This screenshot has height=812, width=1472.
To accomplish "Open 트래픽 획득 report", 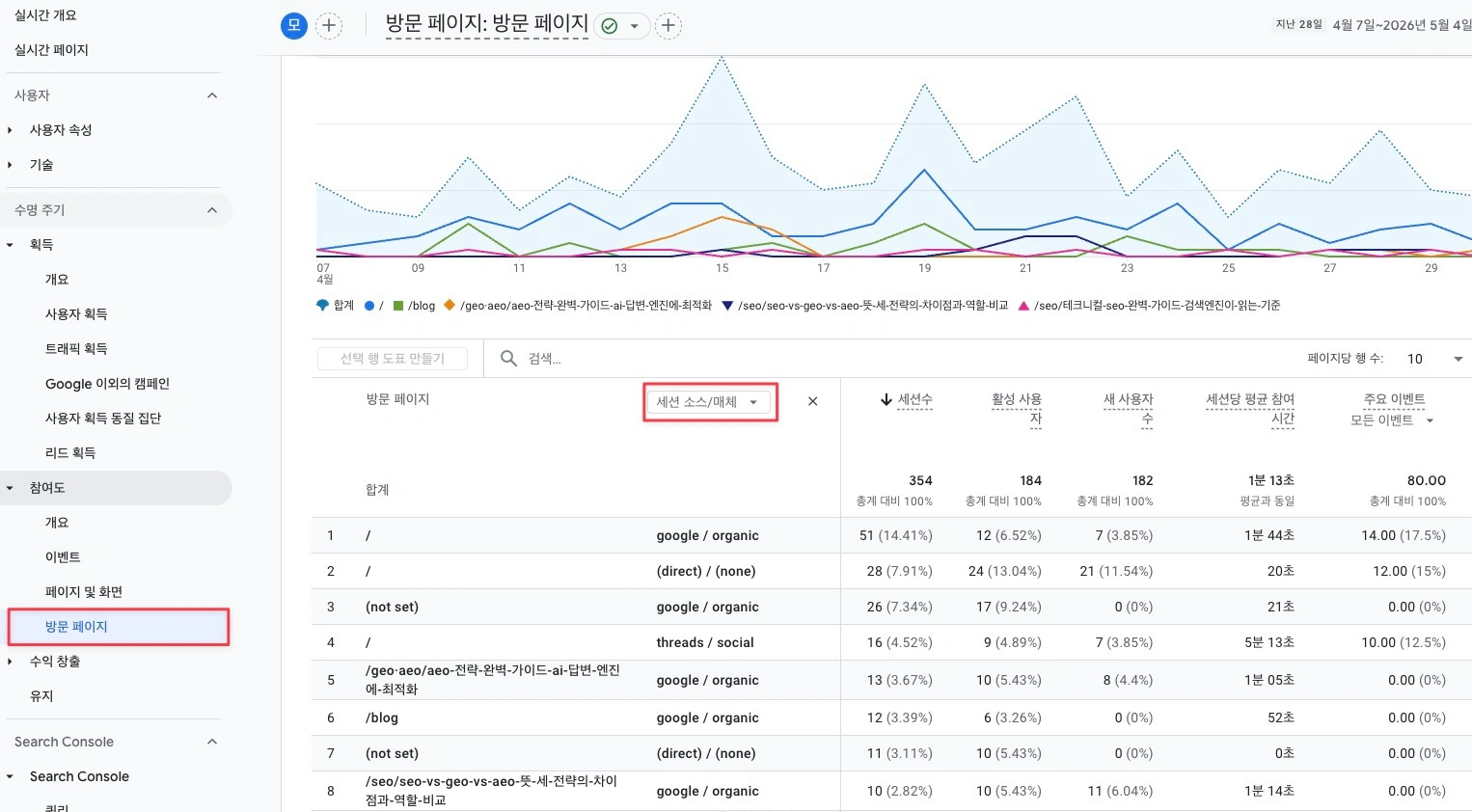I will (76, 349).
